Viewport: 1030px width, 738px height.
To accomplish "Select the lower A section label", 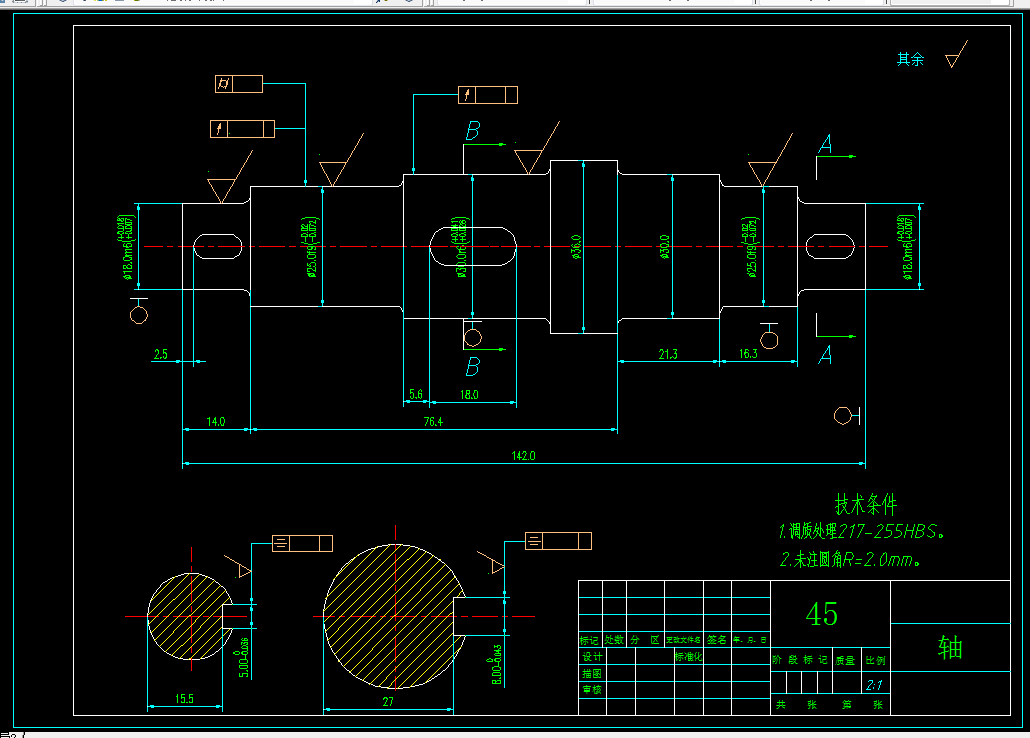I will point(825,355).
